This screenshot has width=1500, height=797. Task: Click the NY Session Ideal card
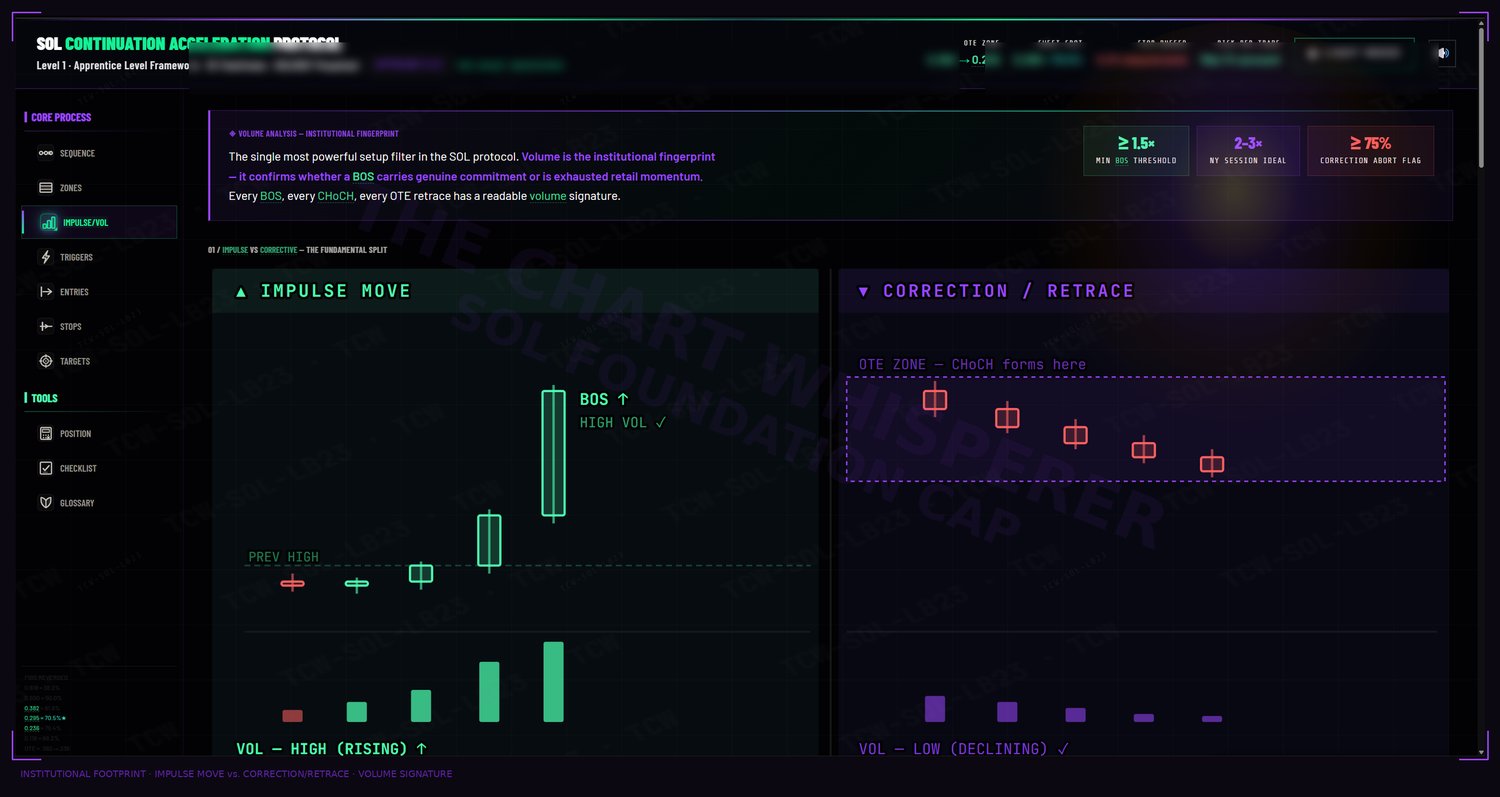(1248, 151)
